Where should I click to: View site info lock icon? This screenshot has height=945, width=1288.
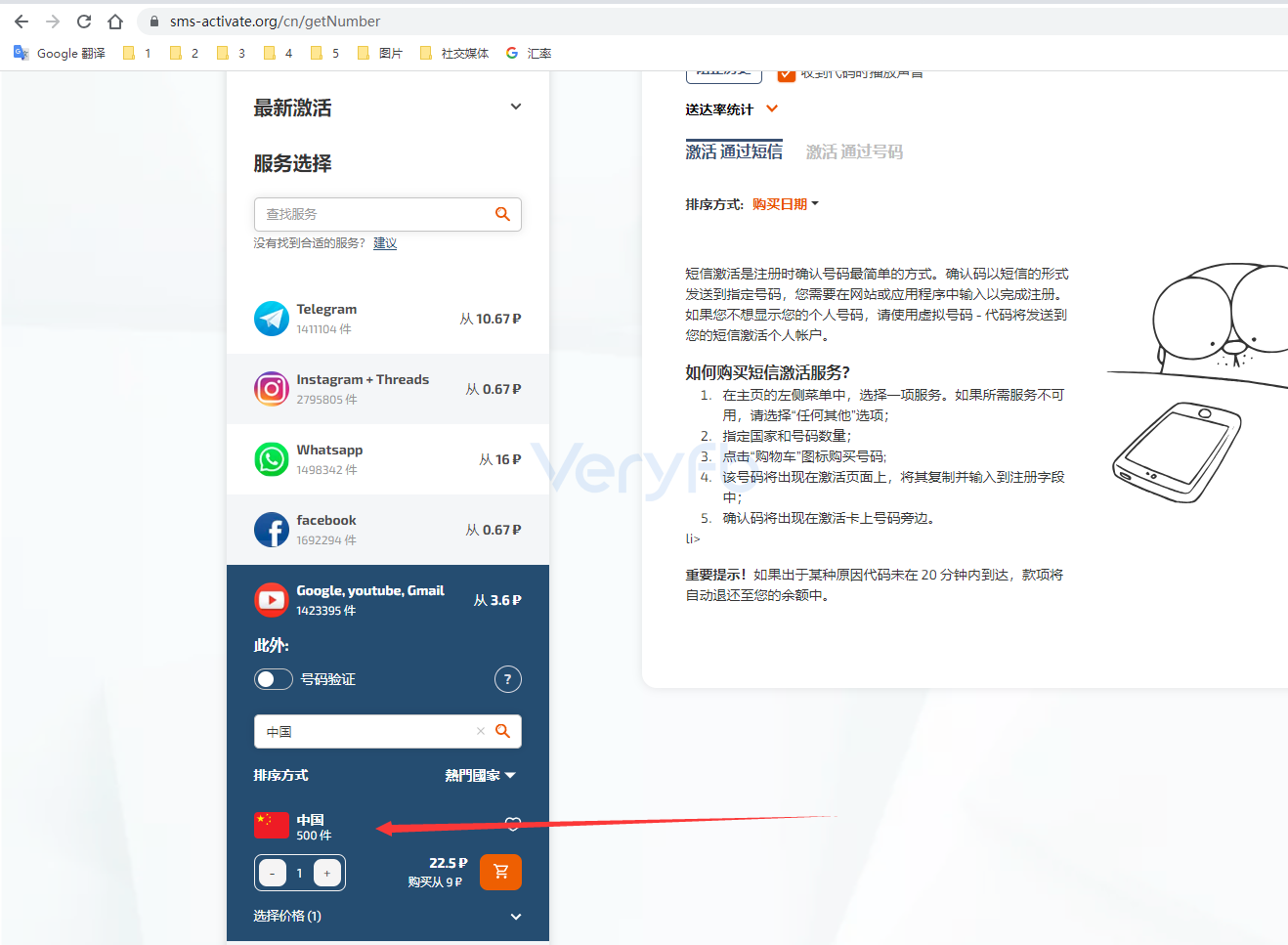[154, 21]
